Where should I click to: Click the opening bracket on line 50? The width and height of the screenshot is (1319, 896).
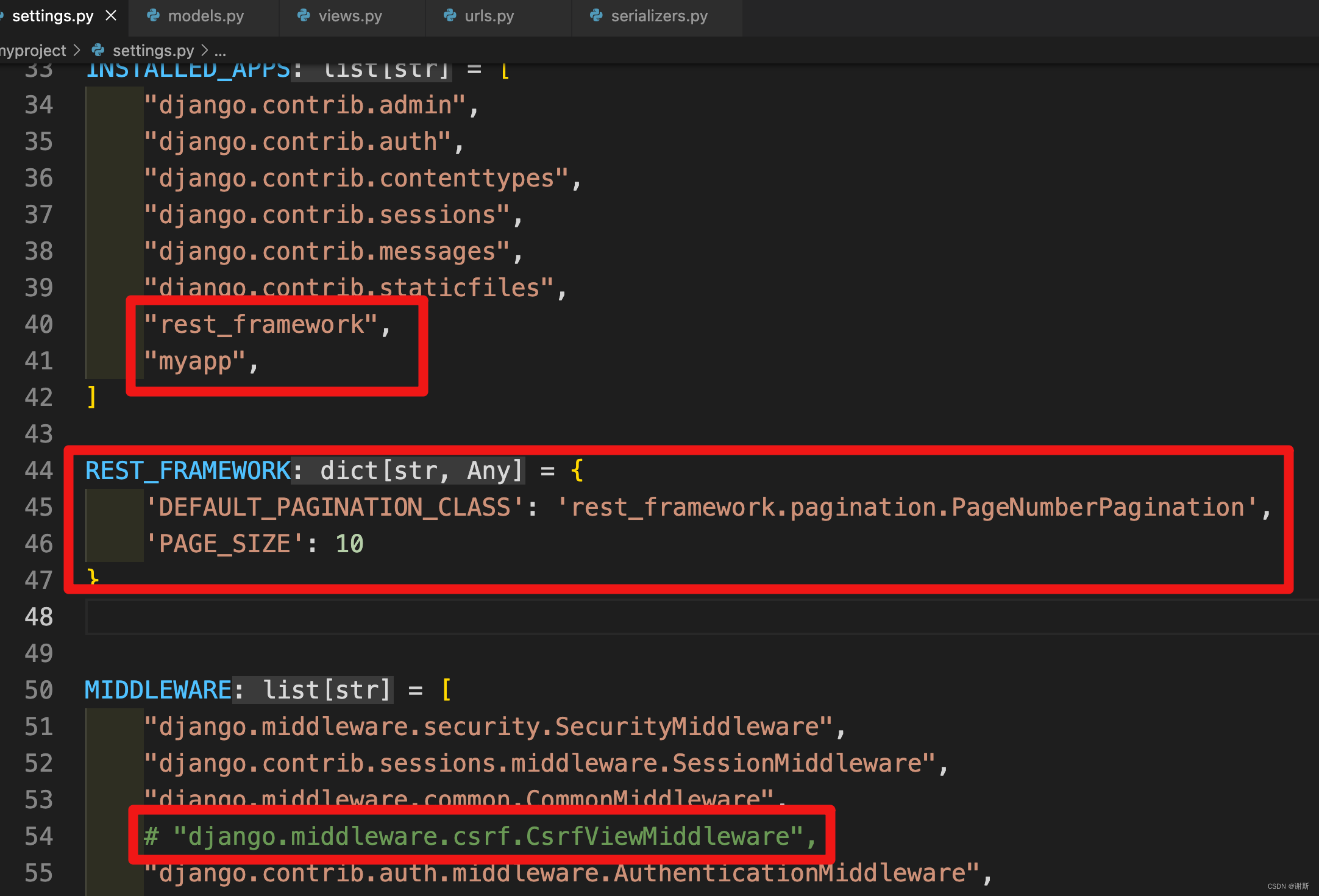446,690
